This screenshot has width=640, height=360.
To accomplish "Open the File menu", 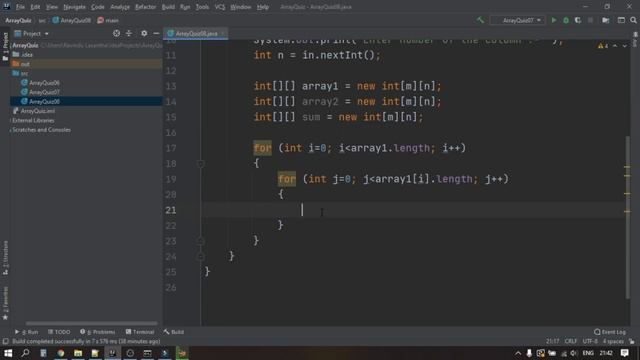I will pyautogui.click(x=20, y=7).
